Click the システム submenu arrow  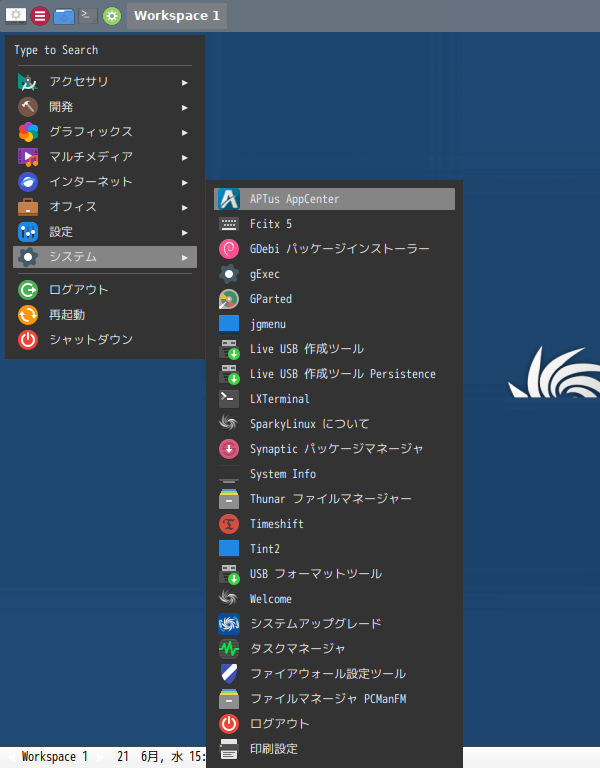[x=185, y=257]
